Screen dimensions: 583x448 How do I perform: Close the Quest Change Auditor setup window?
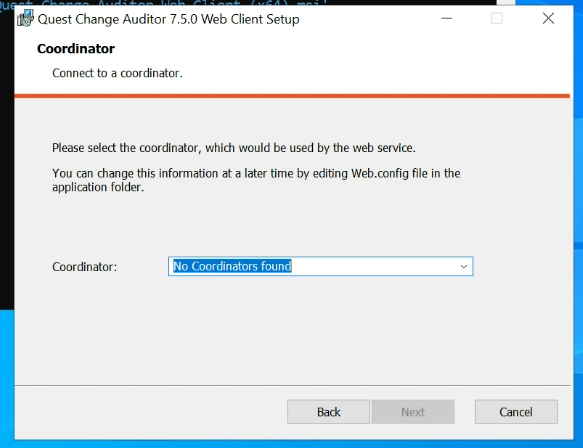[548, 18]
